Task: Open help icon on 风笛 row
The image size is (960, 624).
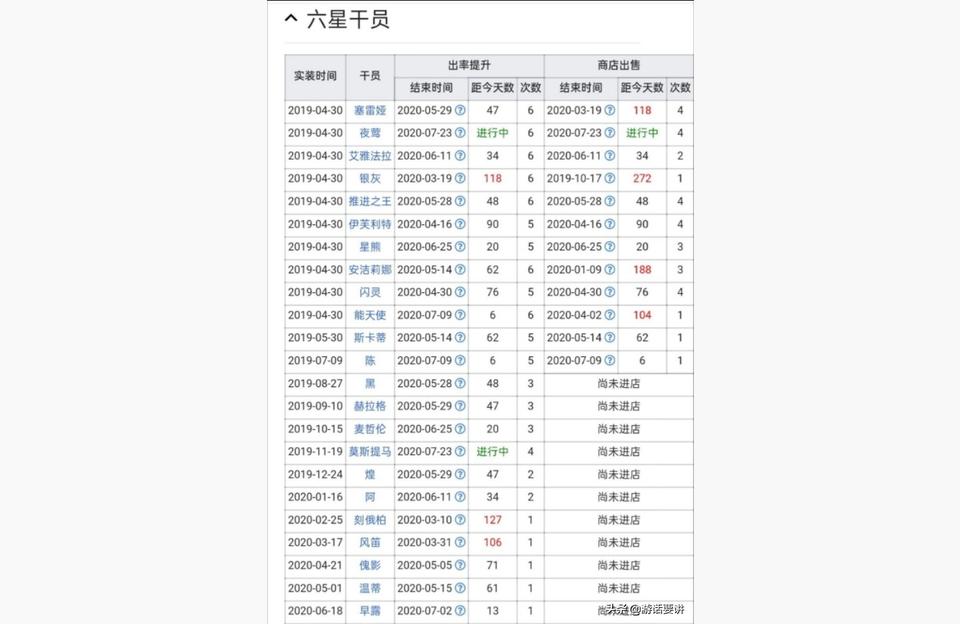Action: click(x=460, y=543)
